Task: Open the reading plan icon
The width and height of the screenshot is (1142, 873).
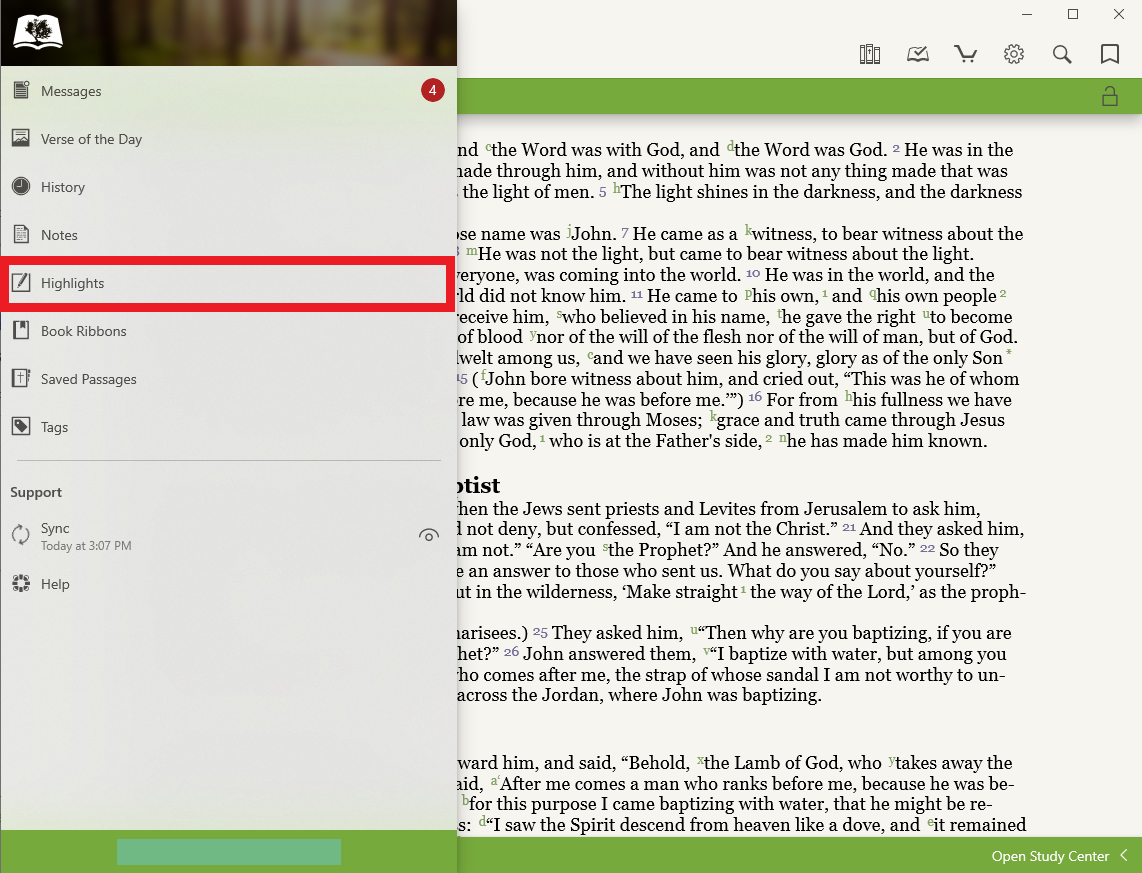Action: click(918, 54)
